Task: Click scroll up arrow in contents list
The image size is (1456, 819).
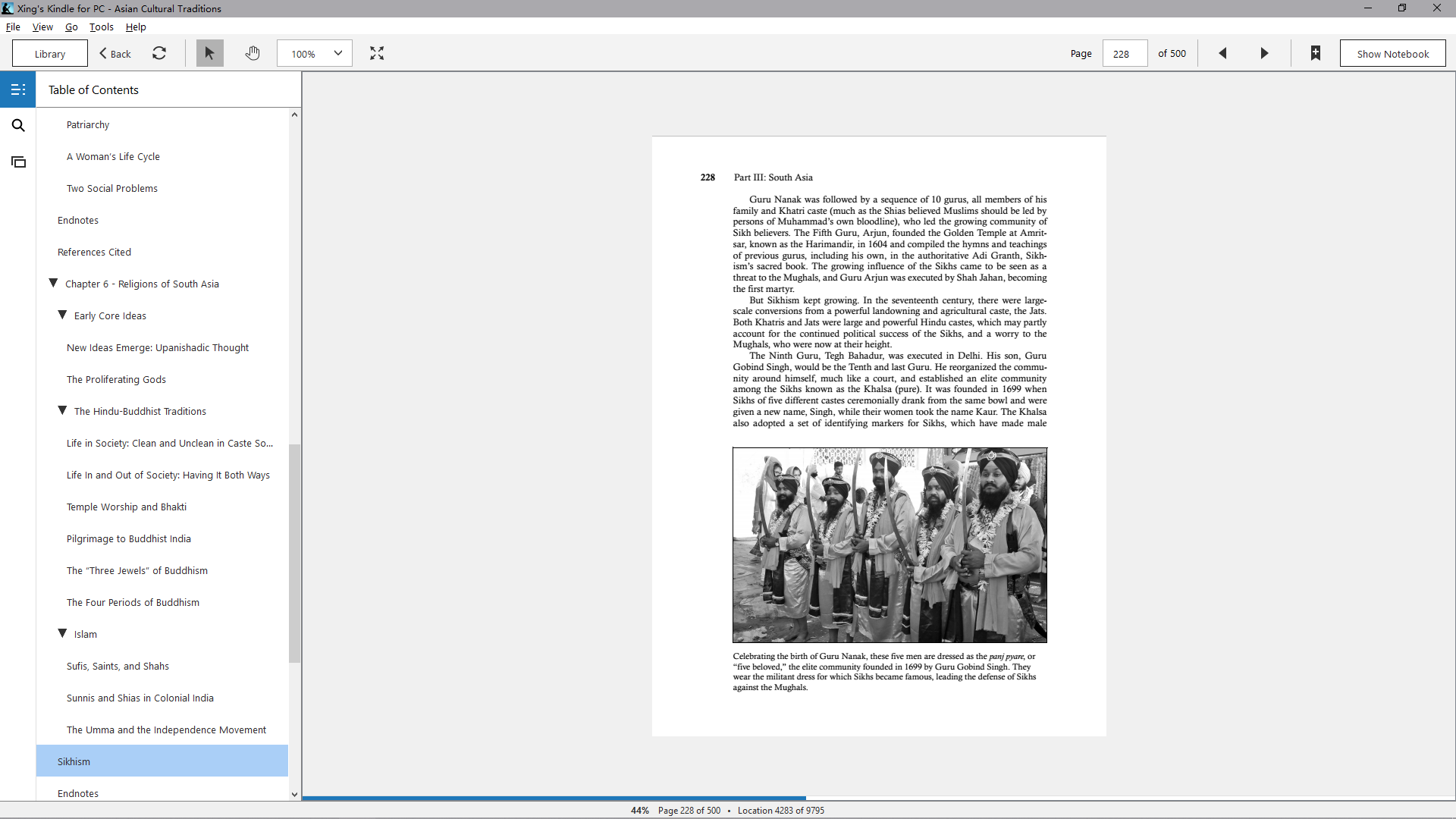Action: 294,115
